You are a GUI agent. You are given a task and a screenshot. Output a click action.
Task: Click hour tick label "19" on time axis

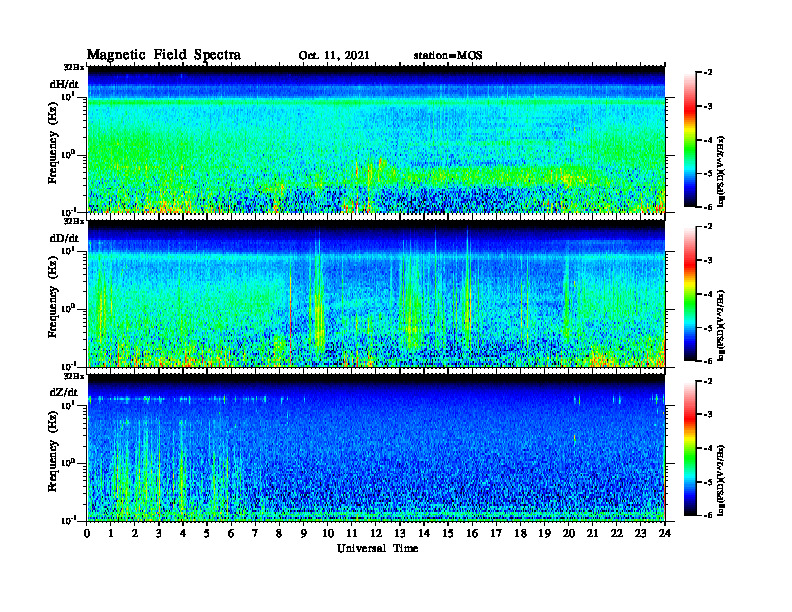pos(544,534)
